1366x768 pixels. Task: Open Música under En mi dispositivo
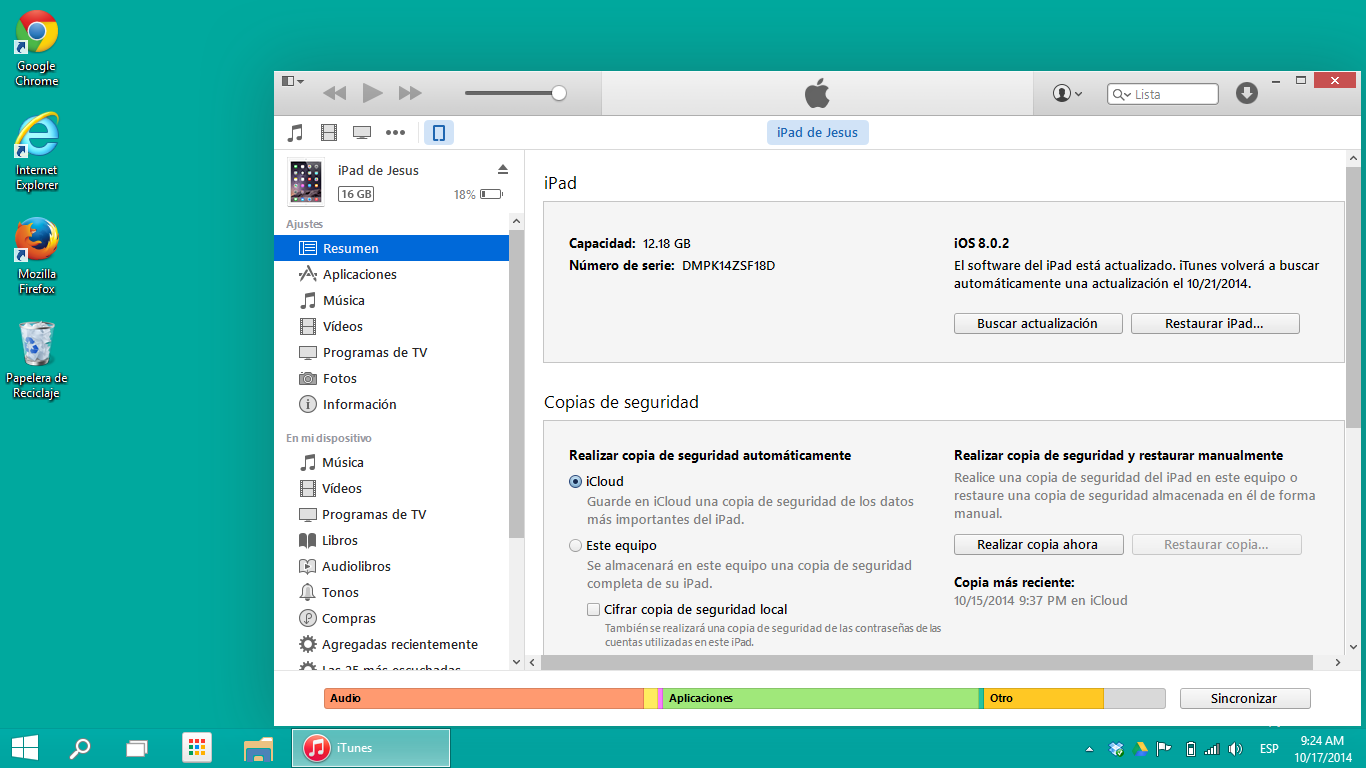391,462
